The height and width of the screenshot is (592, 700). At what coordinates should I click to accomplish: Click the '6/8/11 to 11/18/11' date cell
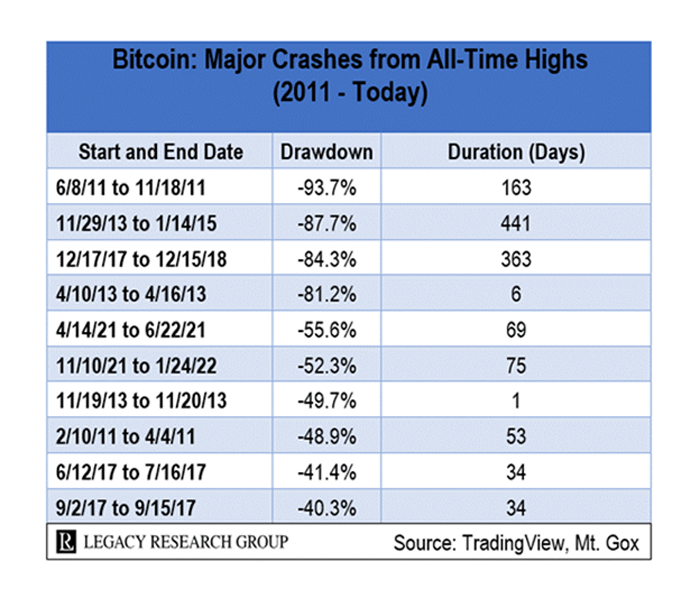coord(132,186)
